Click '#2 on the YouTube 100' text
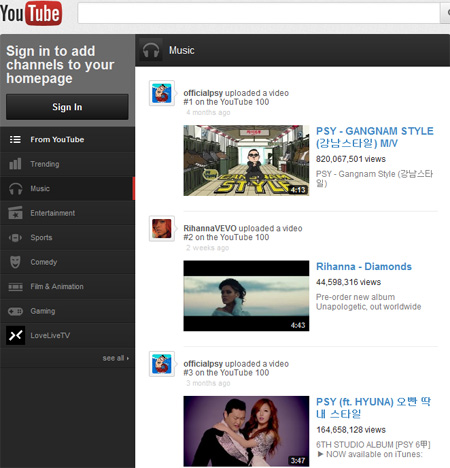Screen dimensions: 450x468 pyautogui.click(x=226, y=237)
